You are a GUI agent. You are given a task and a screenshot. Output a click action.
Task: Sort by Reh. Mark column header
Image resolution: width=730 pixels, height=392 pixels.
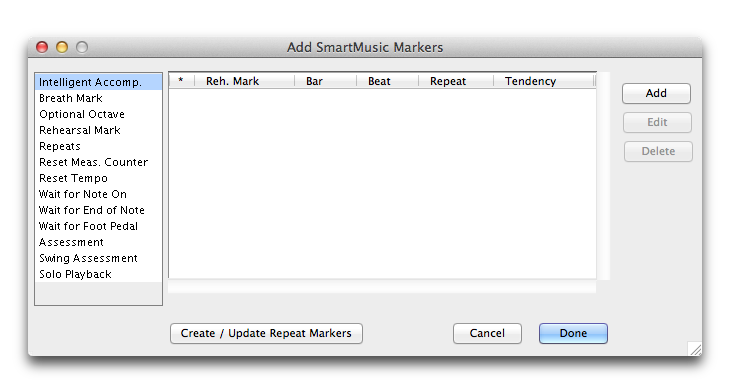244,81
